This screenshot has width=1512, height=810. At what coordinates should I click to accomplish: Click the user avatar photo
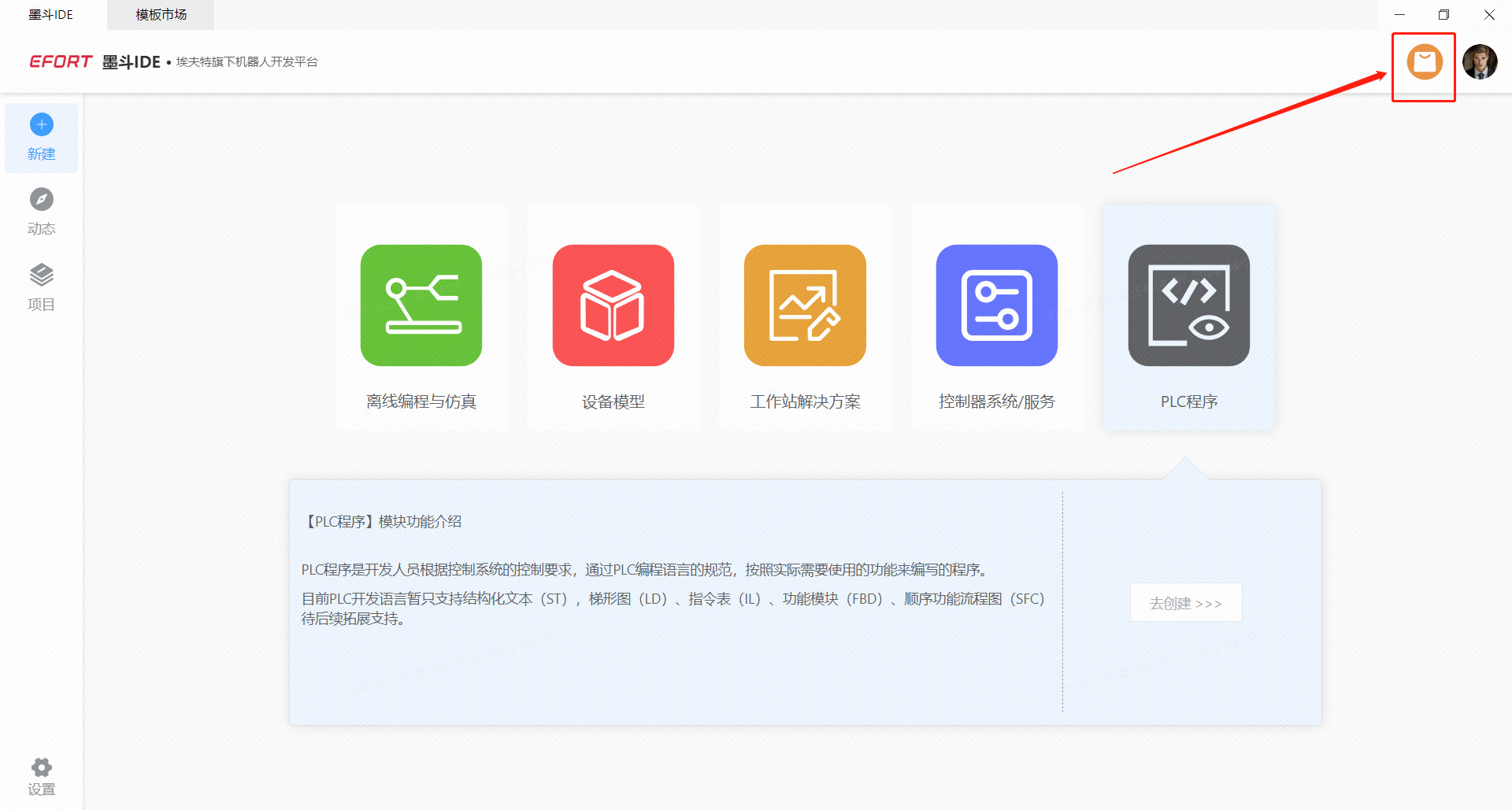pos(1480,62)
